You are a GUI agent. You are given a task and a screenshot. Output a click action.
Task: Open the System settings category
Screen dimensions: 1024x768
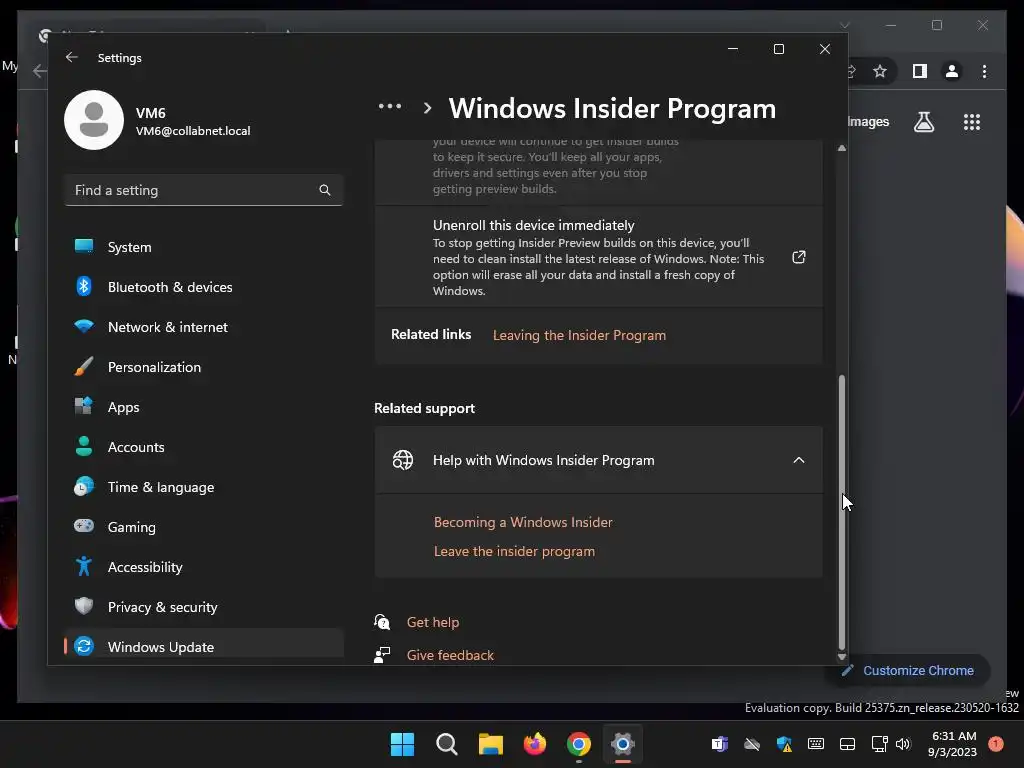pos(204,247)
